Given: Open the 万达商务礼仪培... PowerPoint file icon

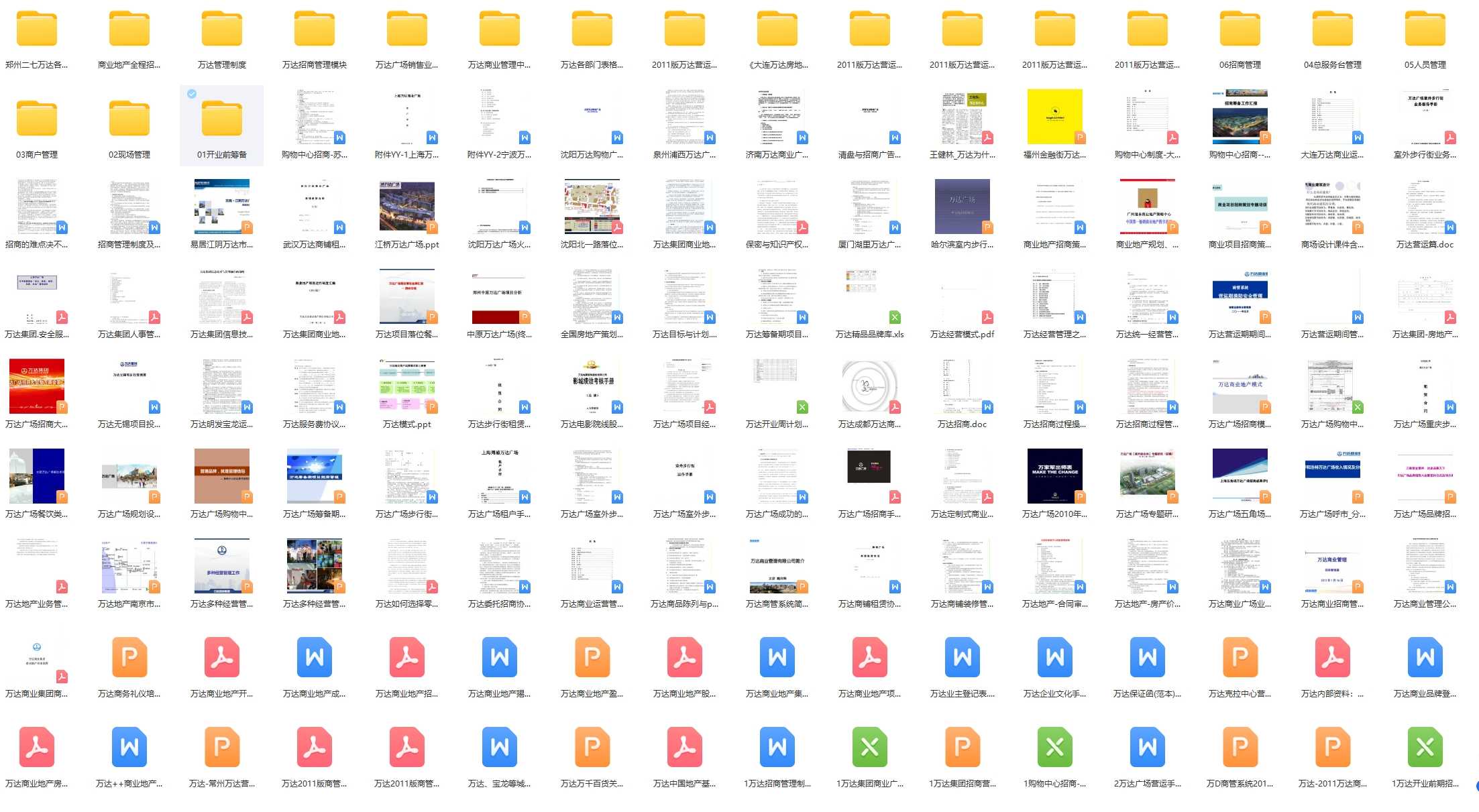Looking at the screenshot, I should pyautogui.click(x=129, y=658).
